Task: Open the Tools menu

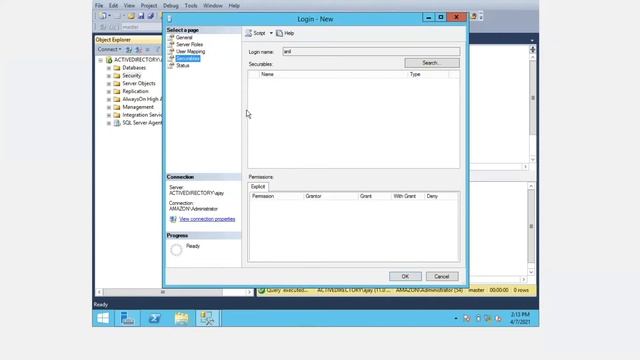Action: [191, 6]
